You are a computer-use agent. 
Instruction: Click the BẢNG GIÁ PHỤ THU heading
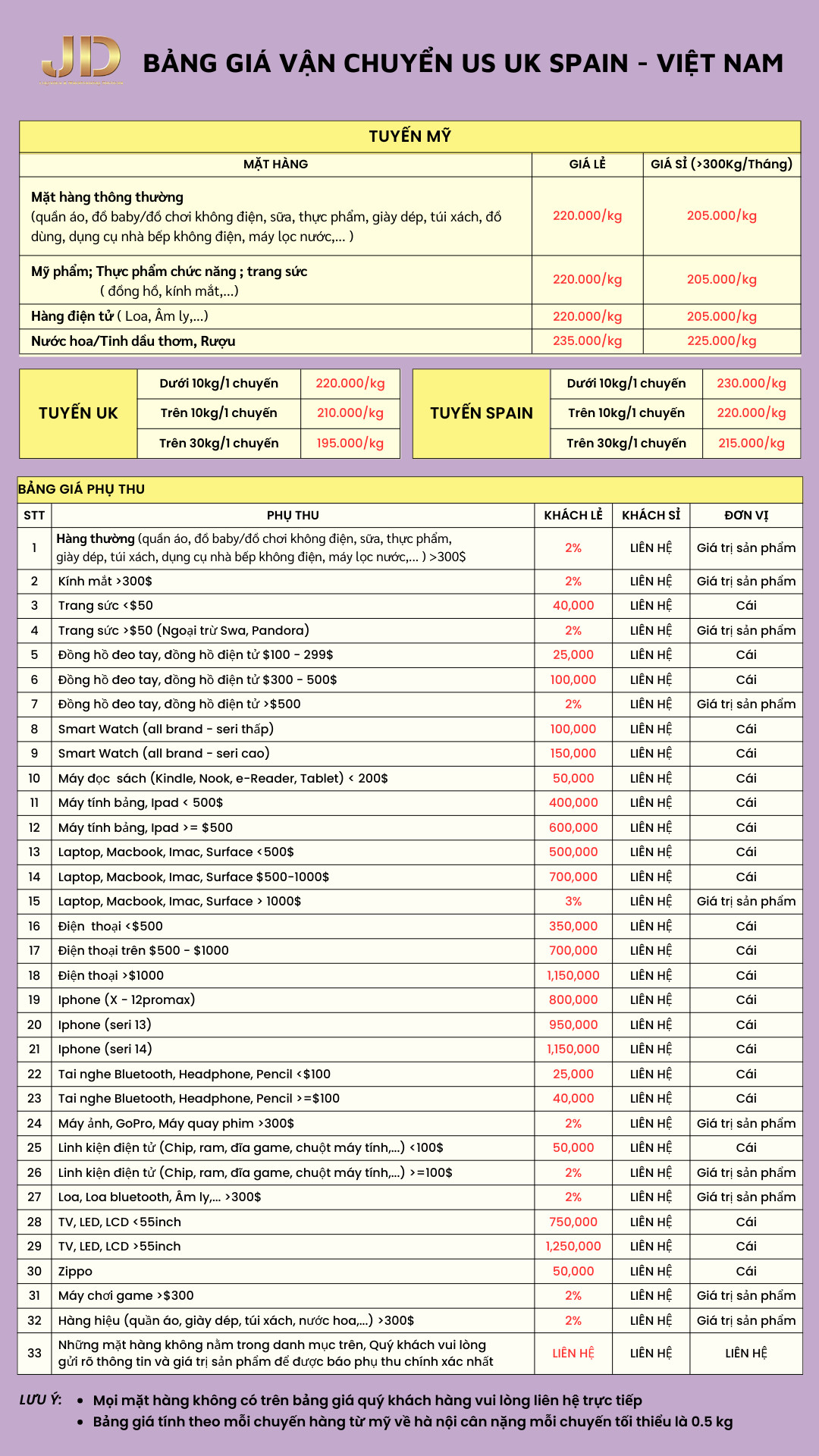(x=82, y=490)
